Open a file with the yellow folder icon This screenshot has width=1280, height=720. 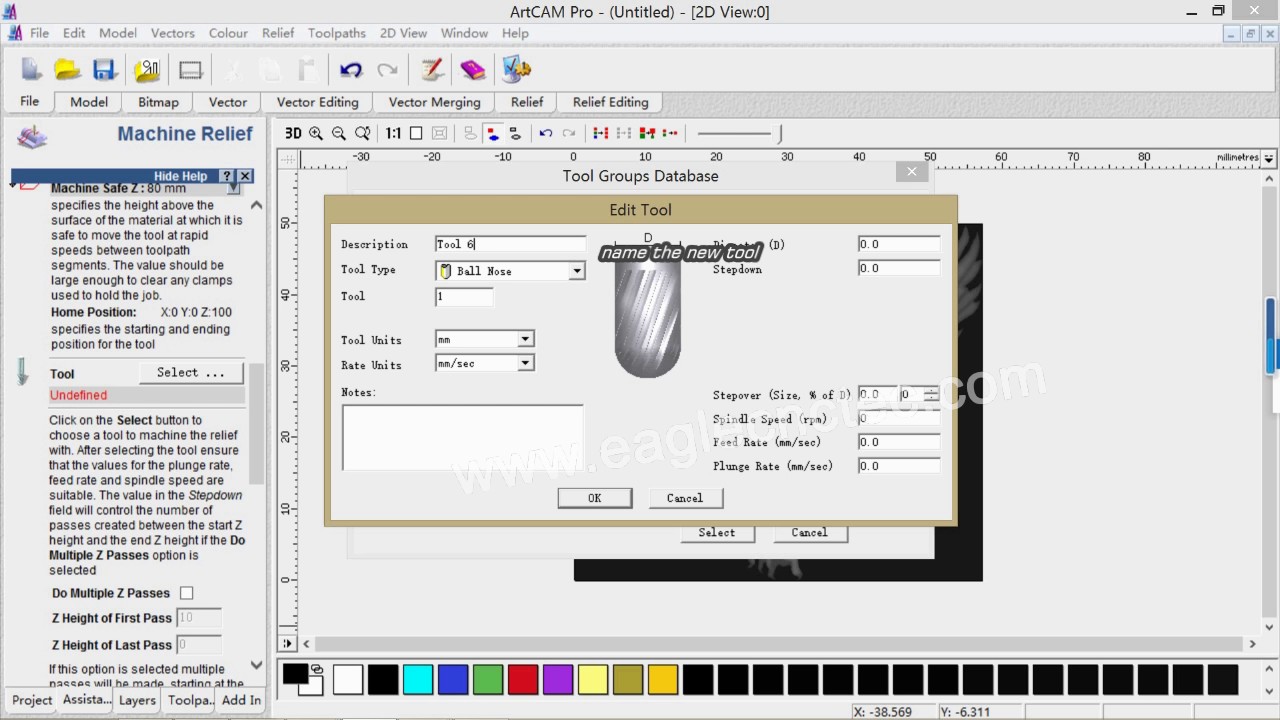coord(67,69)
